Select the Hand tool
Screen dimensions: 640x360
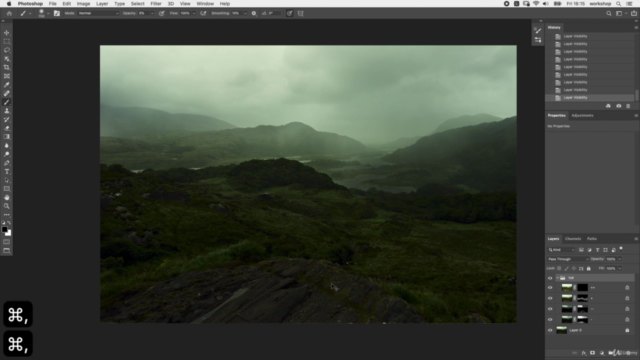tap(7, 198)
